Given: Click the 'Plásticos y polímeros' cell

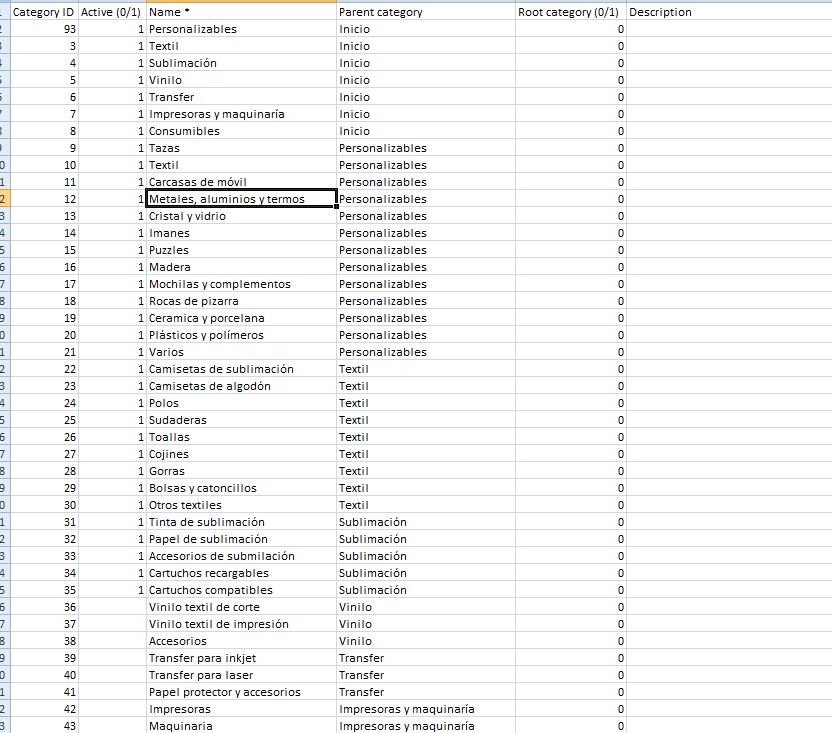Looking at the screenshot, I should click(x=241, y=334).
